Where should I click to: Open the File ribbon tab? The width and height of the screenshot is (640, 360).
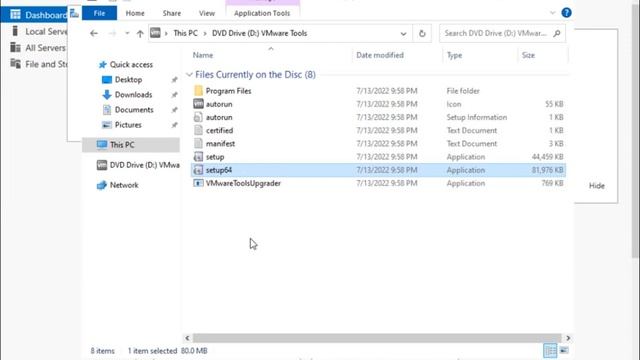(x=99, y=13)
